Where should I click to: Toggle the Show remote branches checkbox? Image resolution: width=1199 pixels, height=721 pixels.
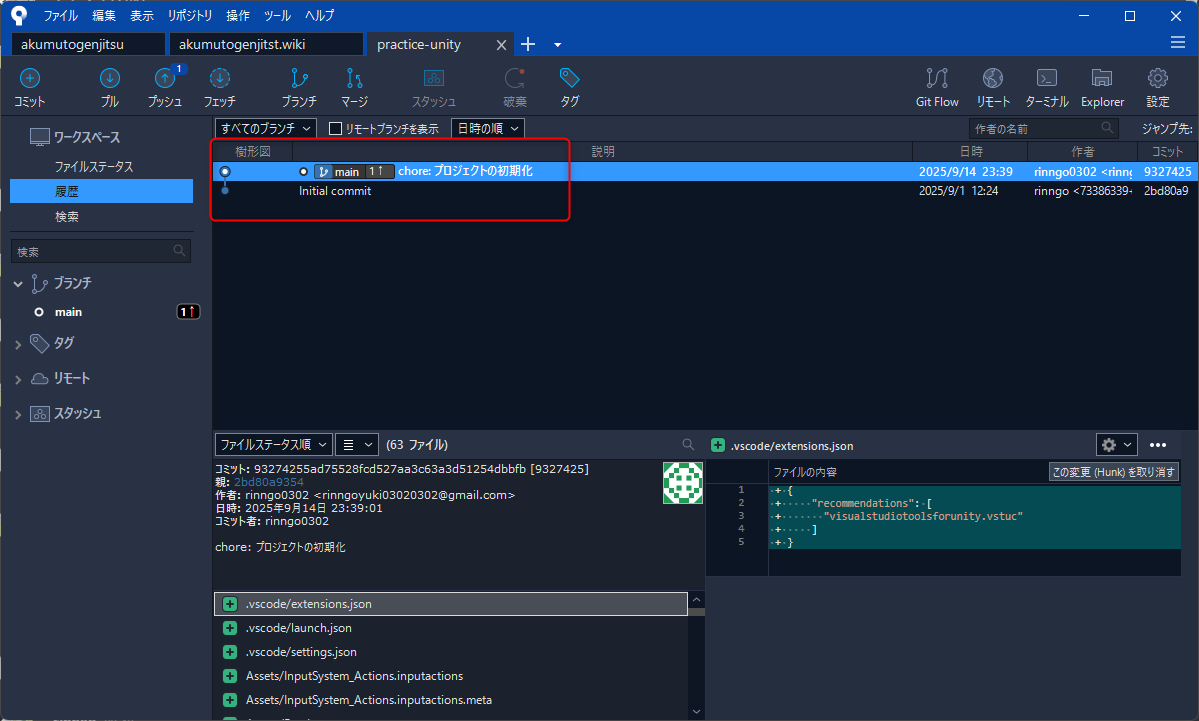tap(335, 128)
